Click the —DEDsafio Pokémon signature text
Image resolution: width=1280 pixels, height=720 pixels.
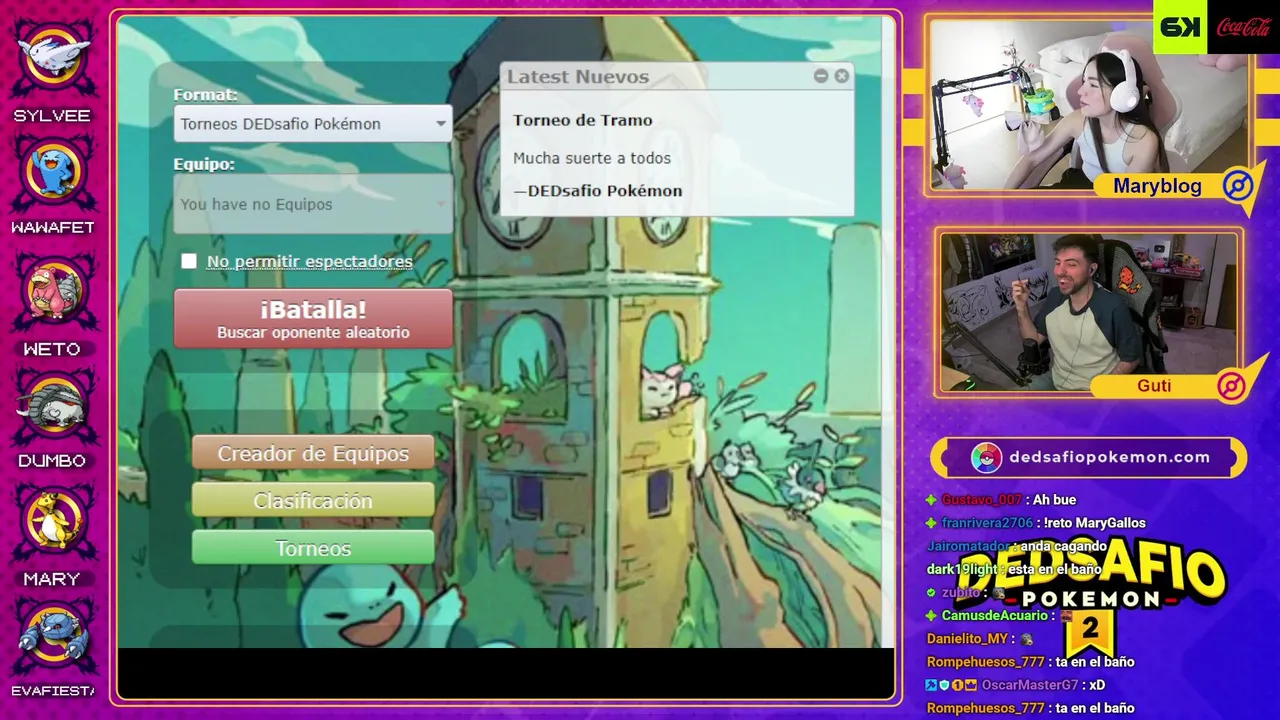click(598, 191)
